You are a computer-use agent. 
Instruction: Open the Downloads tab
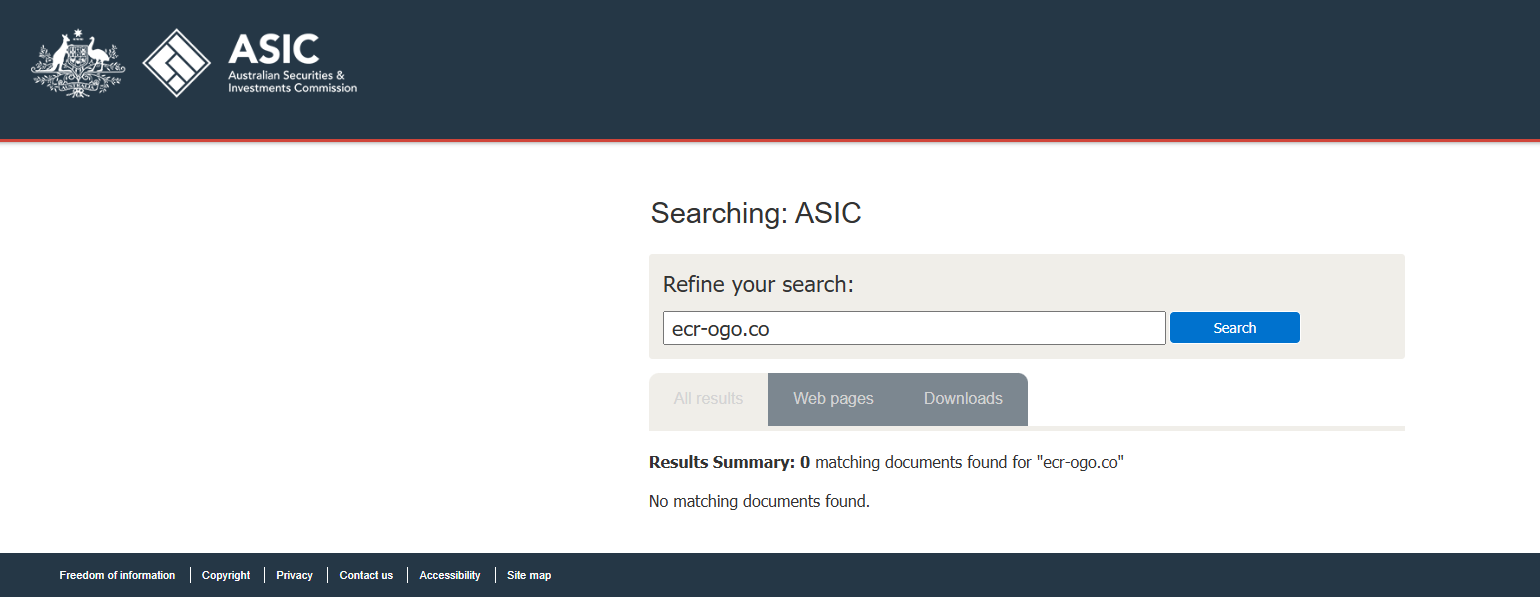(963, 399)
